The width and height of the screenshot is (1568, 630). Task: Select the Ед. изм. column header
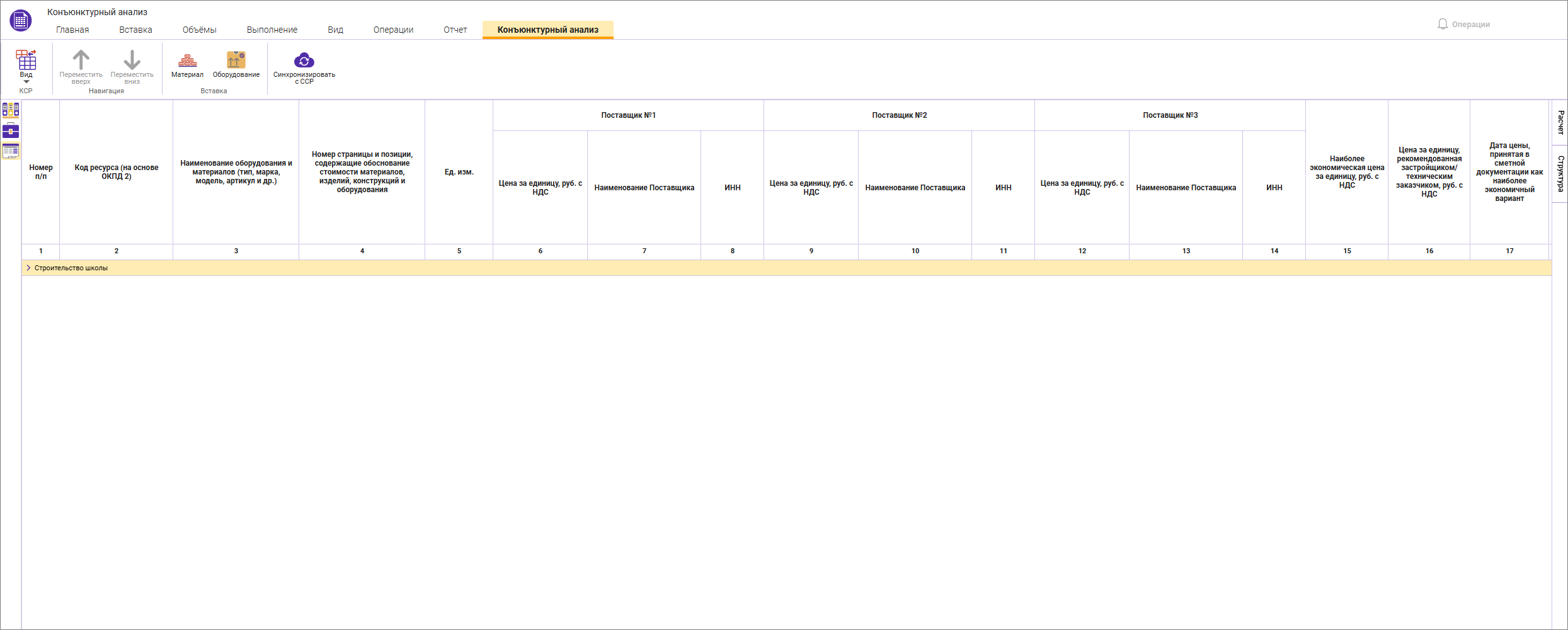point(459,172)
